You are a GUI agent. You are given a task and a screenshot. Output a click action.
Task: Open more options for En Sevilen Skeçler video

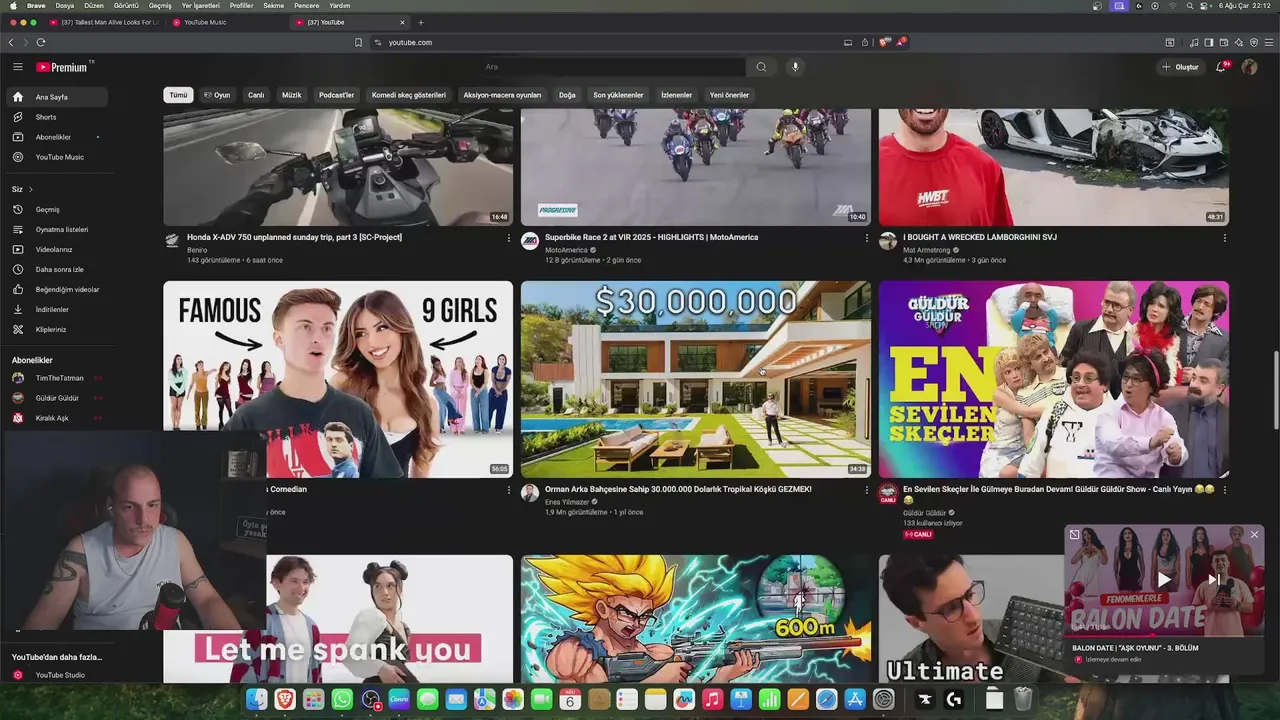1224,490
